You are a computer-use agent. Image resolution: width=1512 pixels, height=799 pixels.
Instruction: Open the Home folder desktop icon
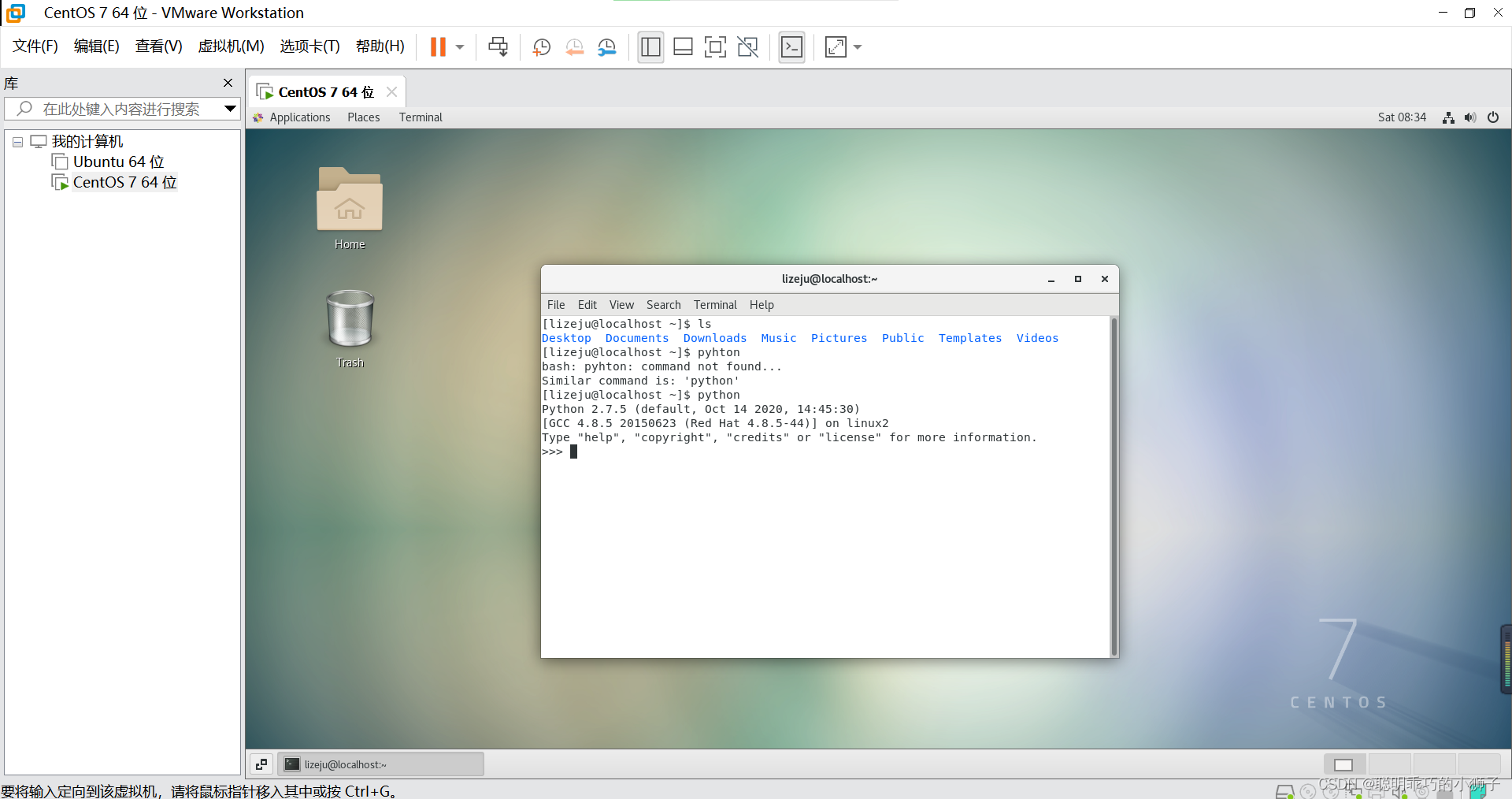tap(350, 208)
